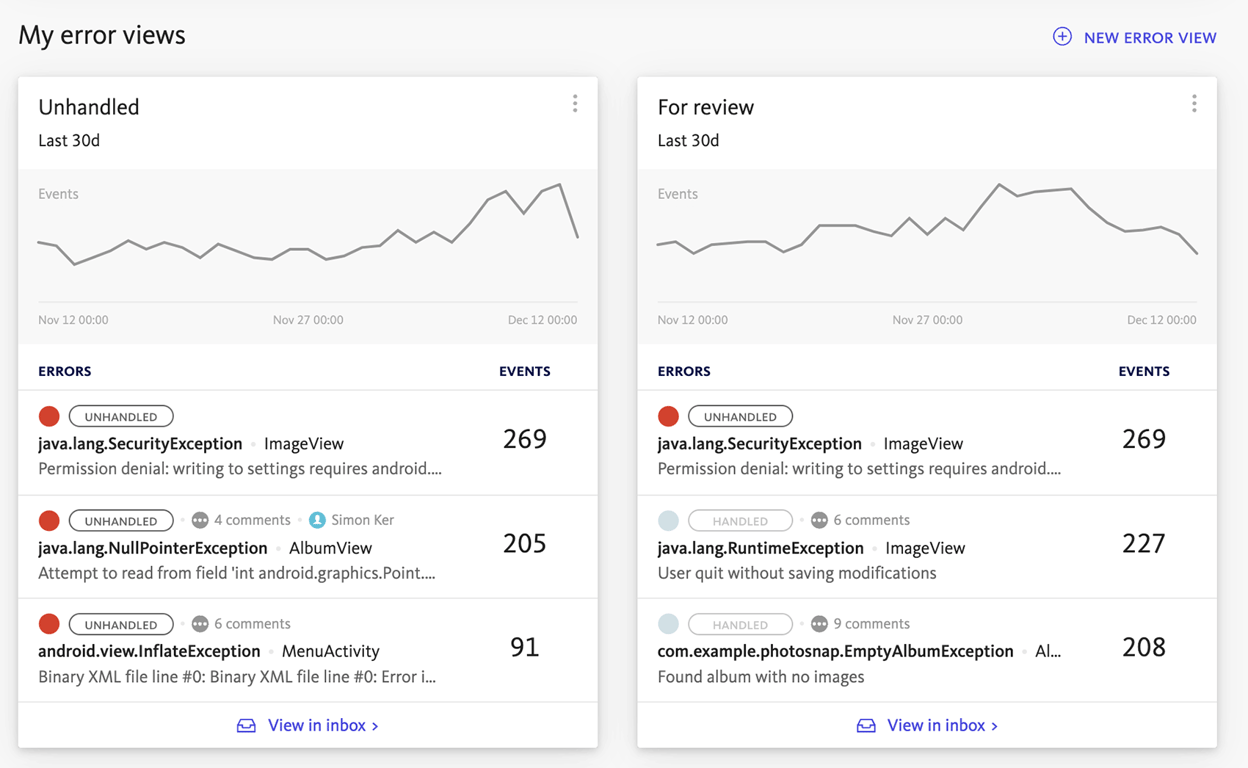The height and width of the screenshot is (768, 1248).
Task: Open java.lang.SecurityException in For review card
Action: [x=760, y=444]
